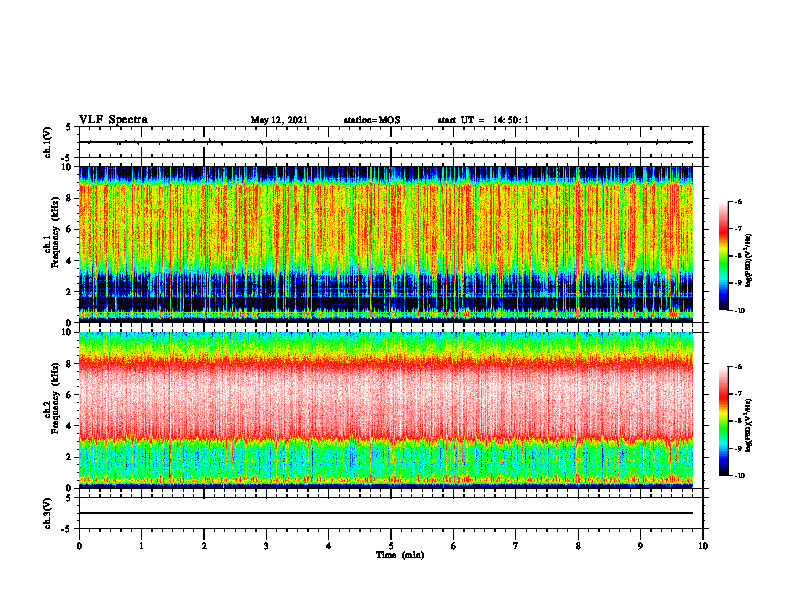Click the "2" kHz tick of ch.1 spectrogram
Screen dimensions: 792x612
pyautogui.click(x=70, y=291)
